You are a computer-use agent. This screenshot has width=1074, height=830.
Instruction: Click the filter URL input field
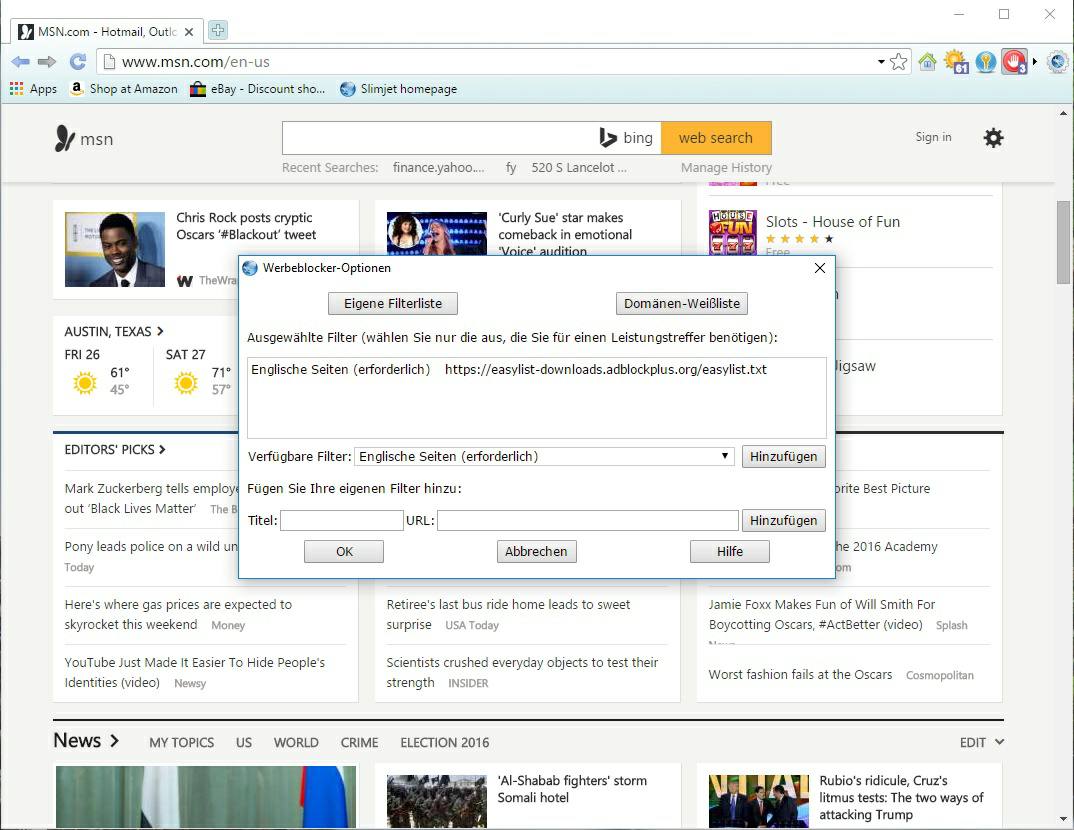[x=587, y=520]
